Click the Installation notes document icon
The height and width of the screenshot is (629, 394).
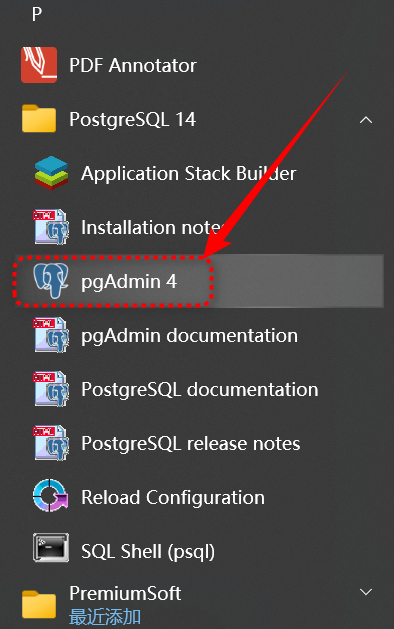click(51, 227)
